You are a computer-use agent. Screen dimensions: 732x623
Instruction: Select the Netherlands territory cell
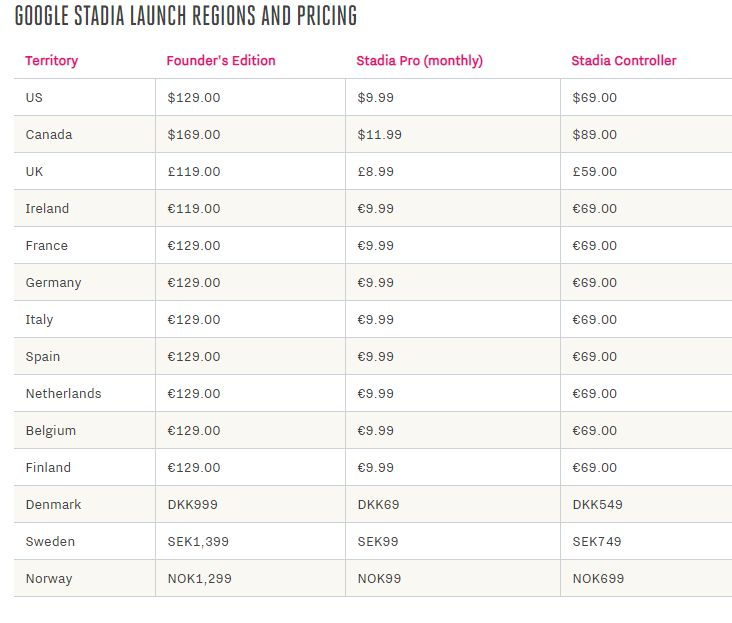tap(63, 394)
